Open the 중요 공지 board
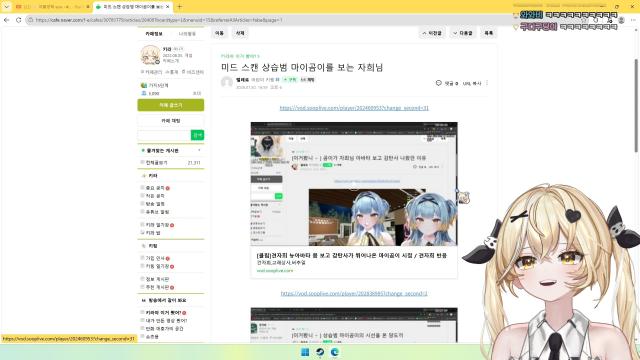 [x=155, y=188]
